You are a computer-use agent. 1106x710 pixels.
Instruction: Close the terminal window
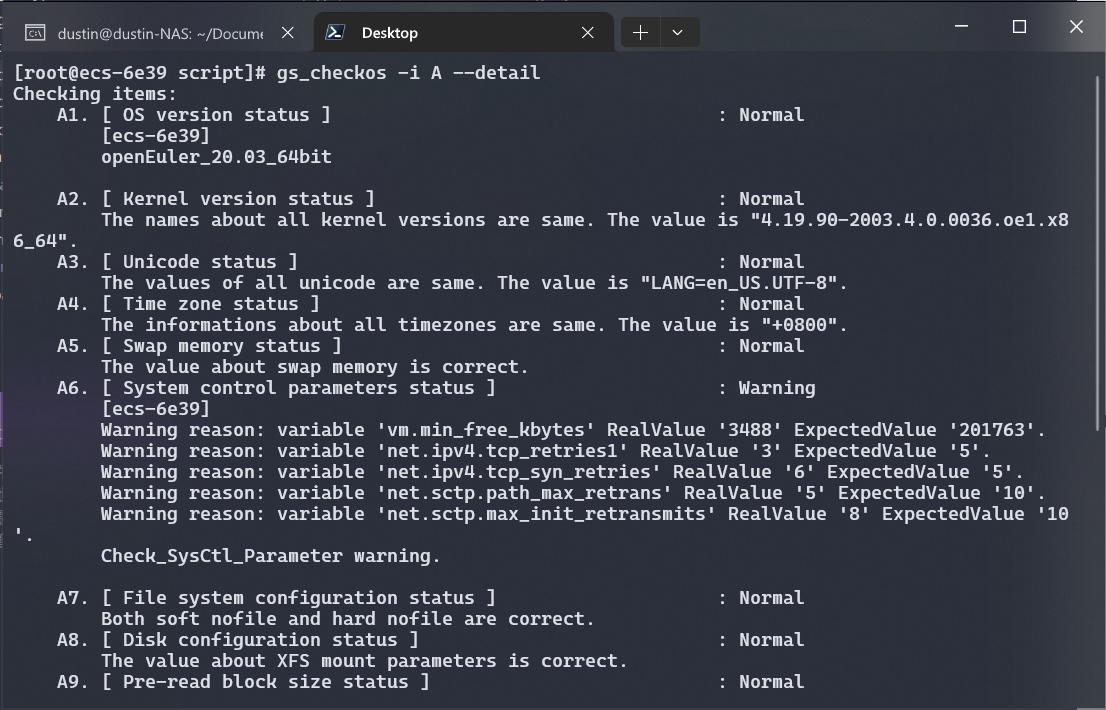[1076, 27]
